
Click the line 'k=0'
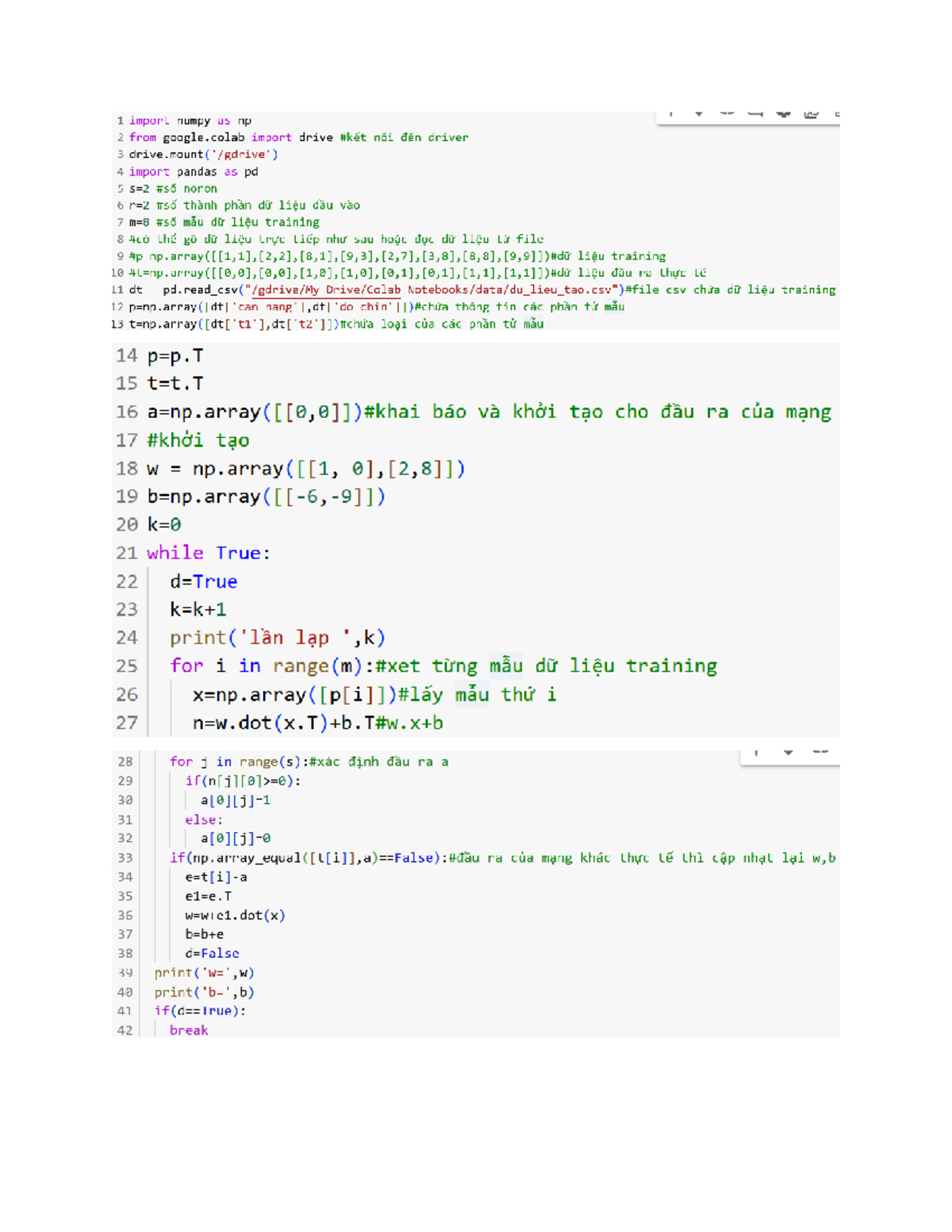click(x=164, y=524)
